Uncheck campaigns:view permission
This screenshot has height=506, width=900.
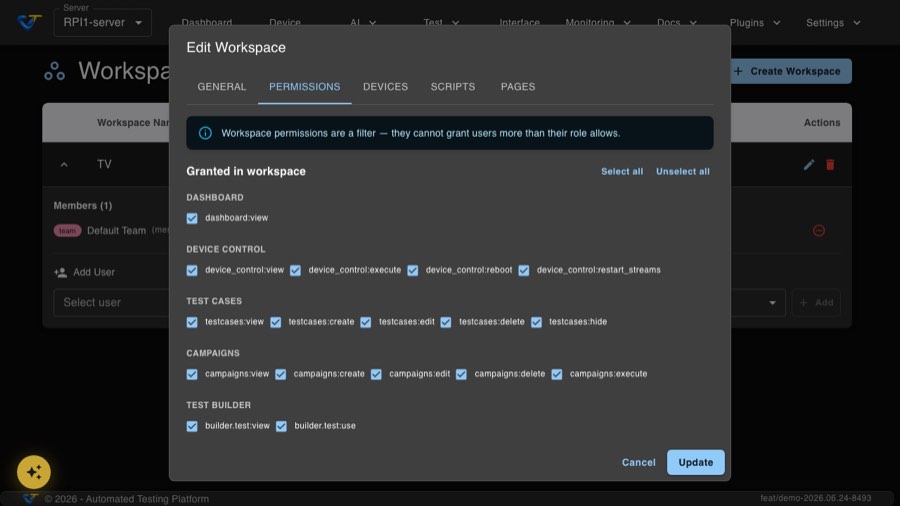tap(192, 374)
